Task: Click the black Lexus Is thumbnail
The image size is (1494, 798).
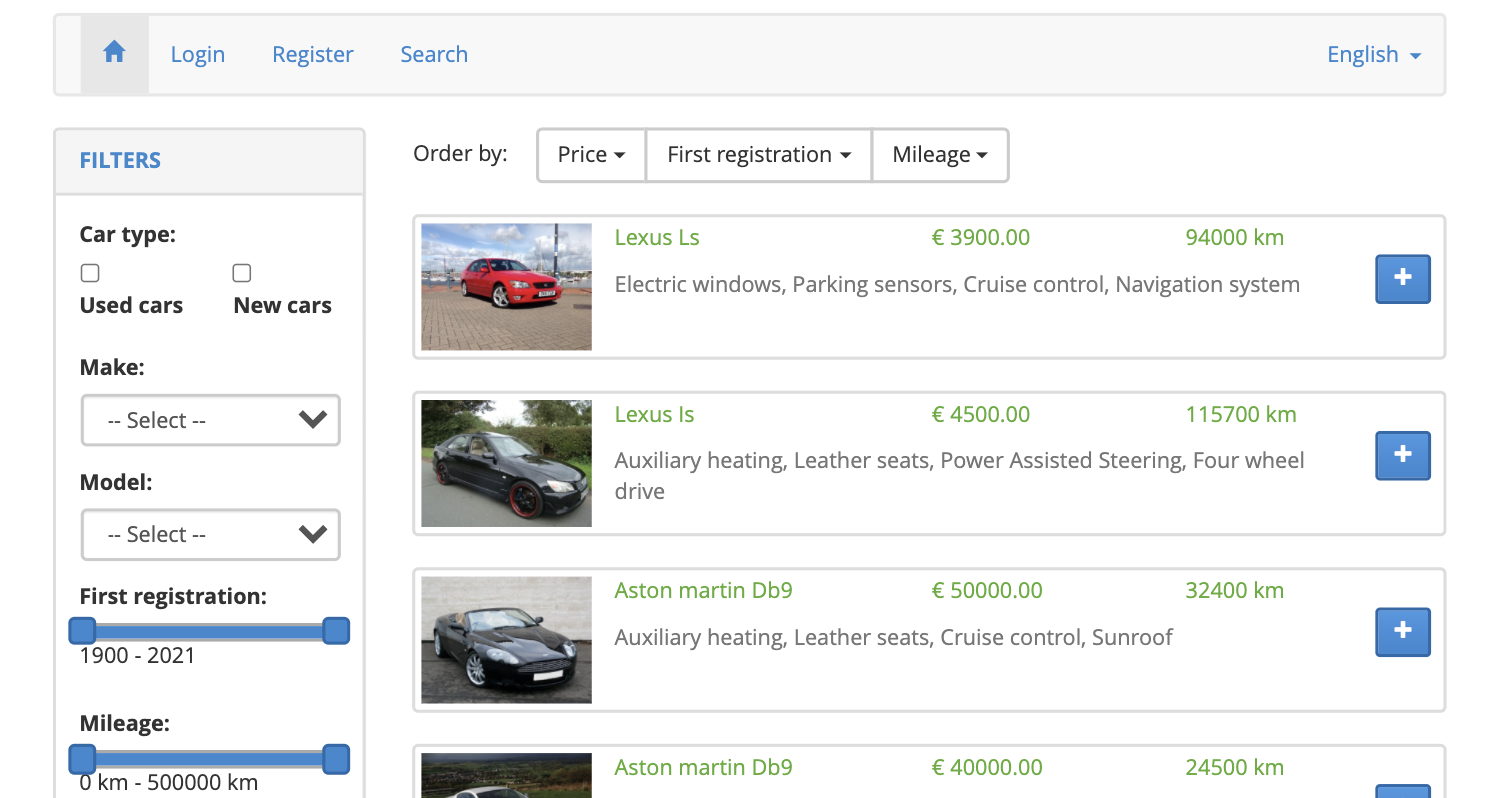Action: (x=506, y=463)
